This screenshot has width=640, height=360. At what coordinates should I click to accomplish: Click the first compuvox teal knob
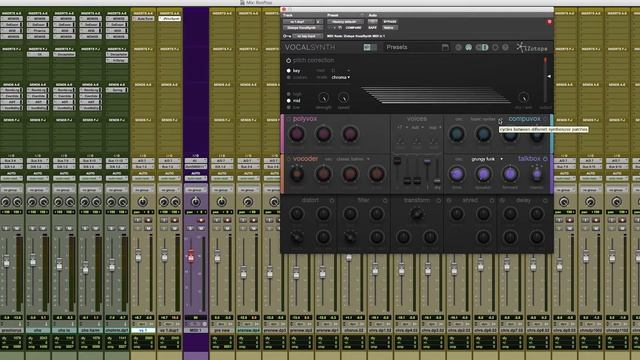[457, 134]
